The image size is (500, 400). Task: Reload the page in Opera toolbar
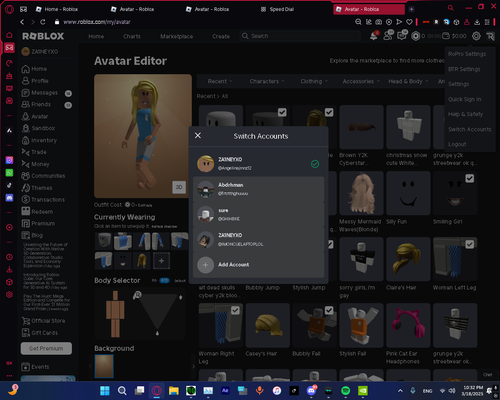[43, 22]
